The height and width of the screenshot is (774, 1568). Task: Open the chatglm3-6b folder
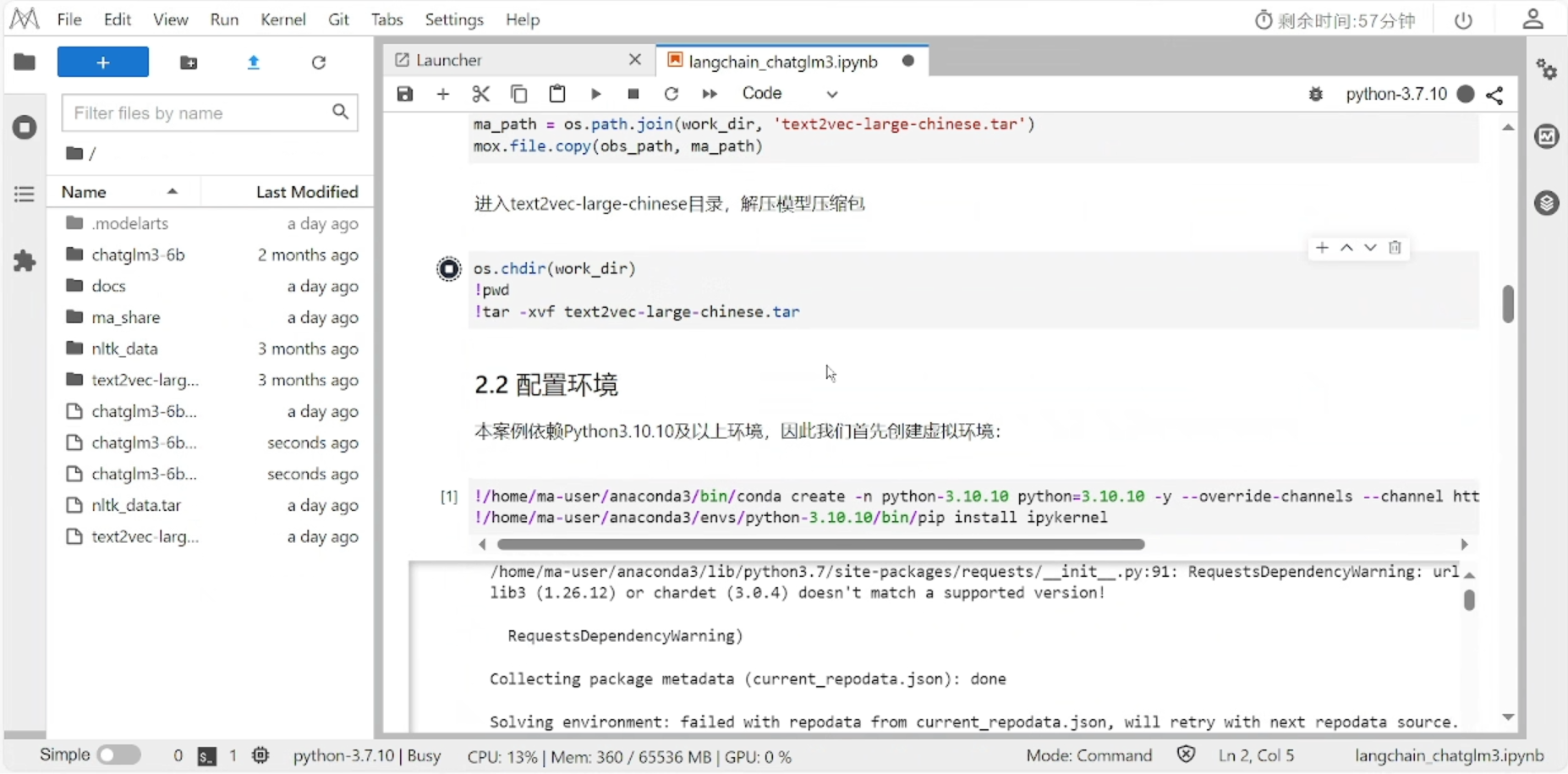(x=139, y=254)
